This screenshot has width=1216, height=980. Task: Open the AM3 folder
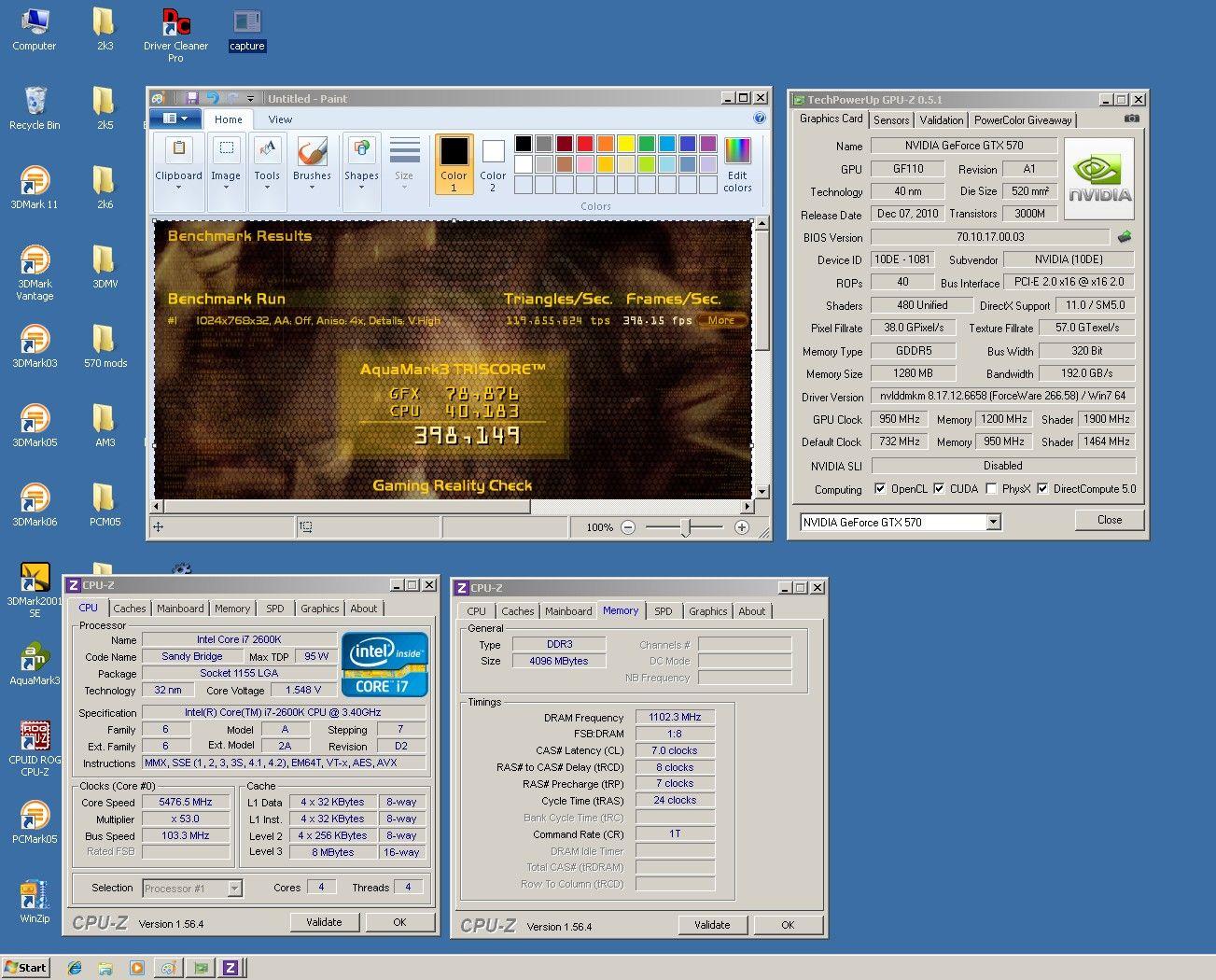tap(105, 426)
